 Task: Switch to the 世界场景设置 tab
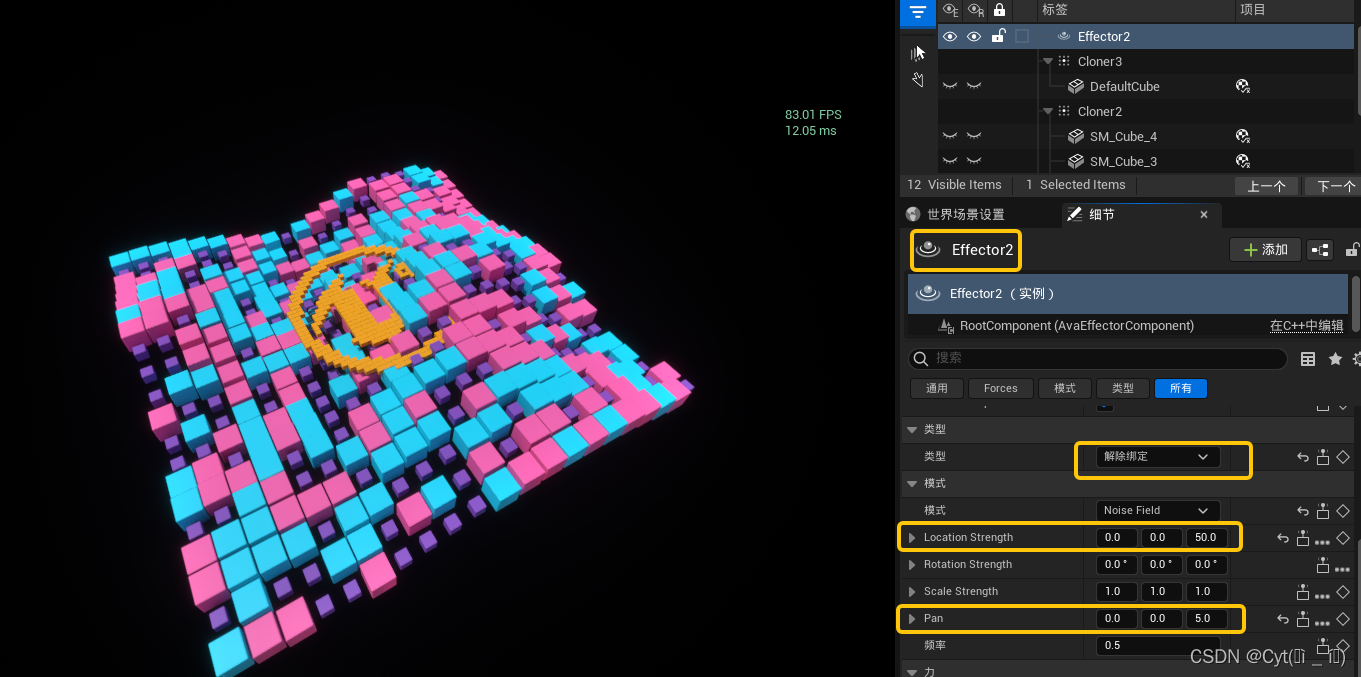tap(955, 214)
